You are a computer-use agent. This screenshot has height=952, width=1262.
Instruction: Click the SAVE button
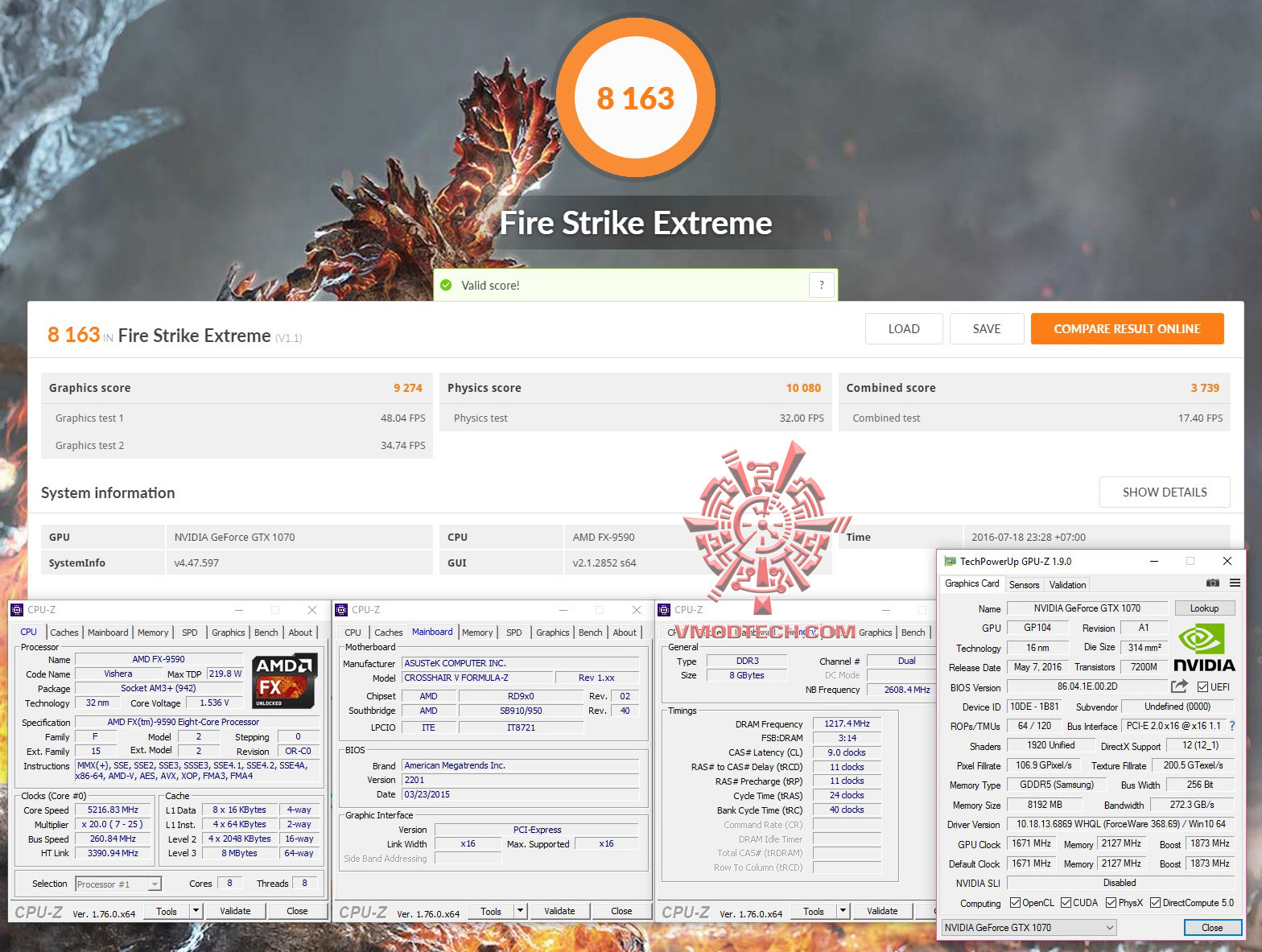987,329
